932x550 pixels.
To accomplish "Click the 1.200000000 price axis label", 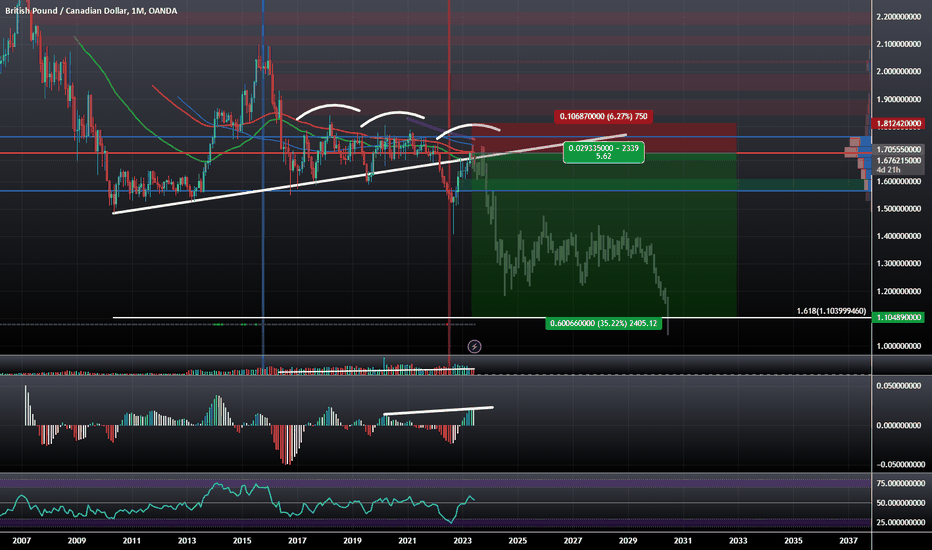I will [898, 291].
